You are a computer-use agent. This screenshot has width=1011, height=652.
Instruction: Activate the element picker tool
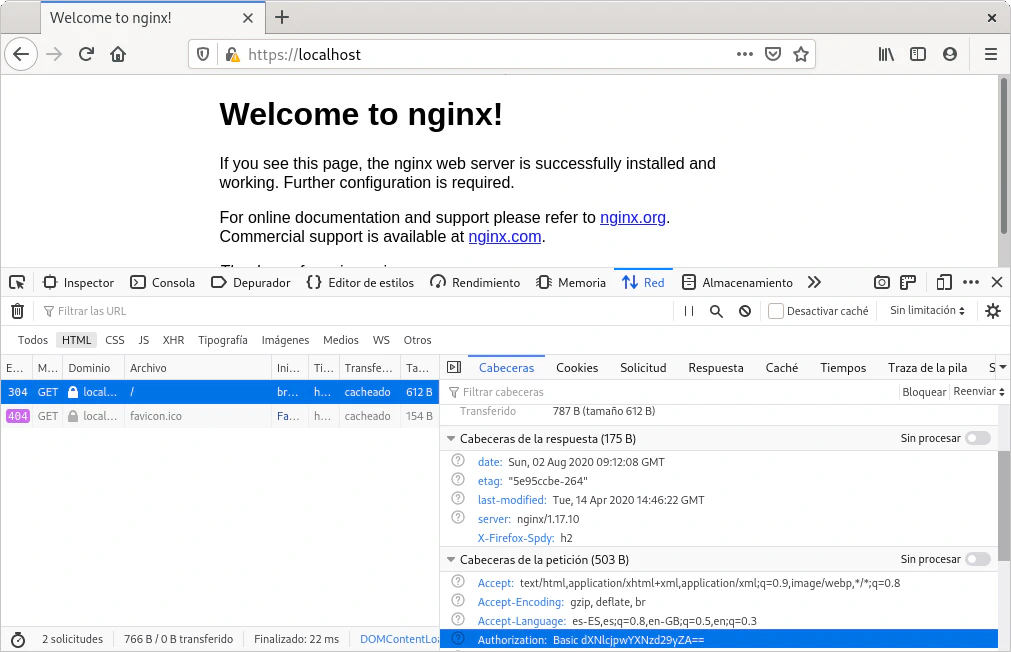[18, 283]
